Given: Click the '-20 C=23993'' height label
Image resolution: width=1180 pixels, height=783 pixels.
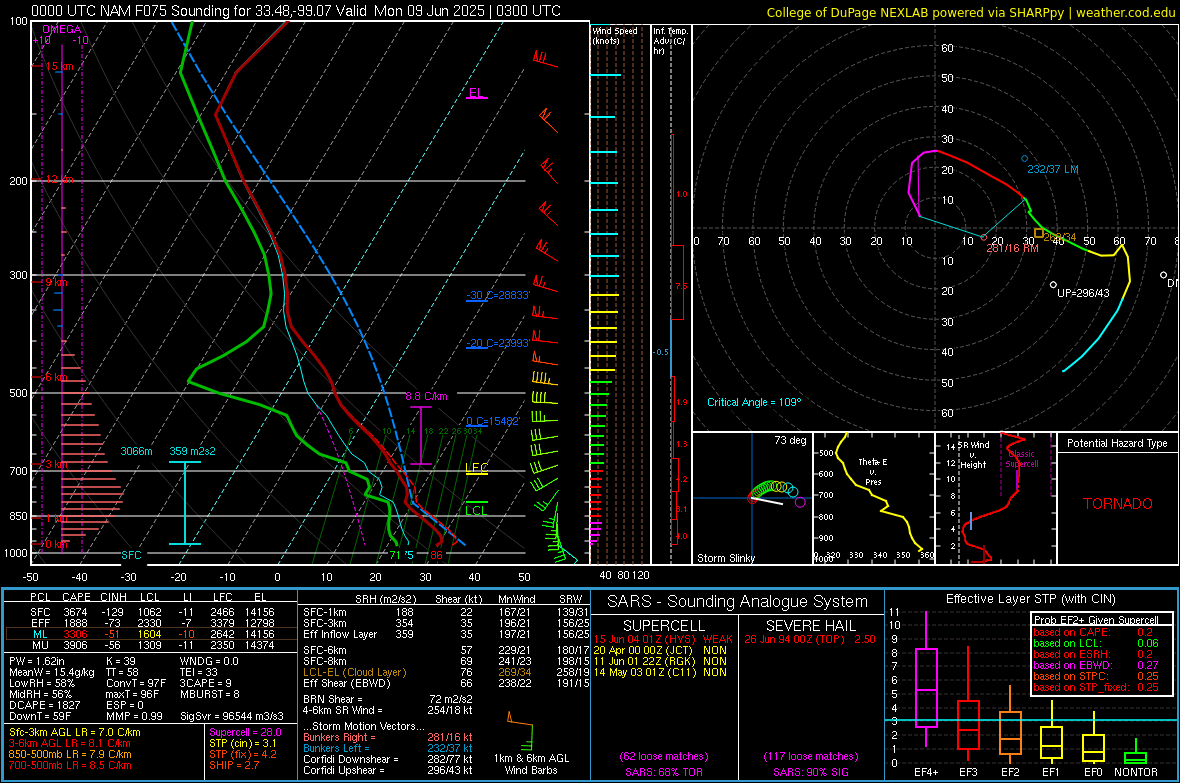Looking at the screenshot, I should (498, 343).
